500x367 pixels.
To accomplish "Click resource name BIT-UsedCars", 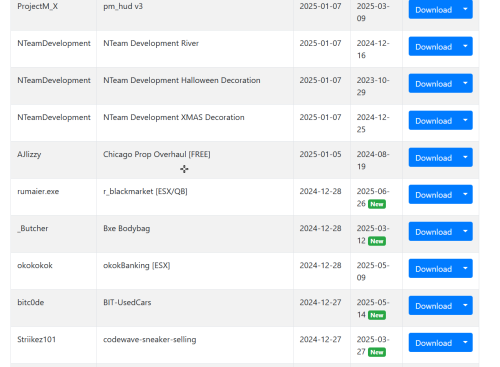I will click(x=127, y=302).
